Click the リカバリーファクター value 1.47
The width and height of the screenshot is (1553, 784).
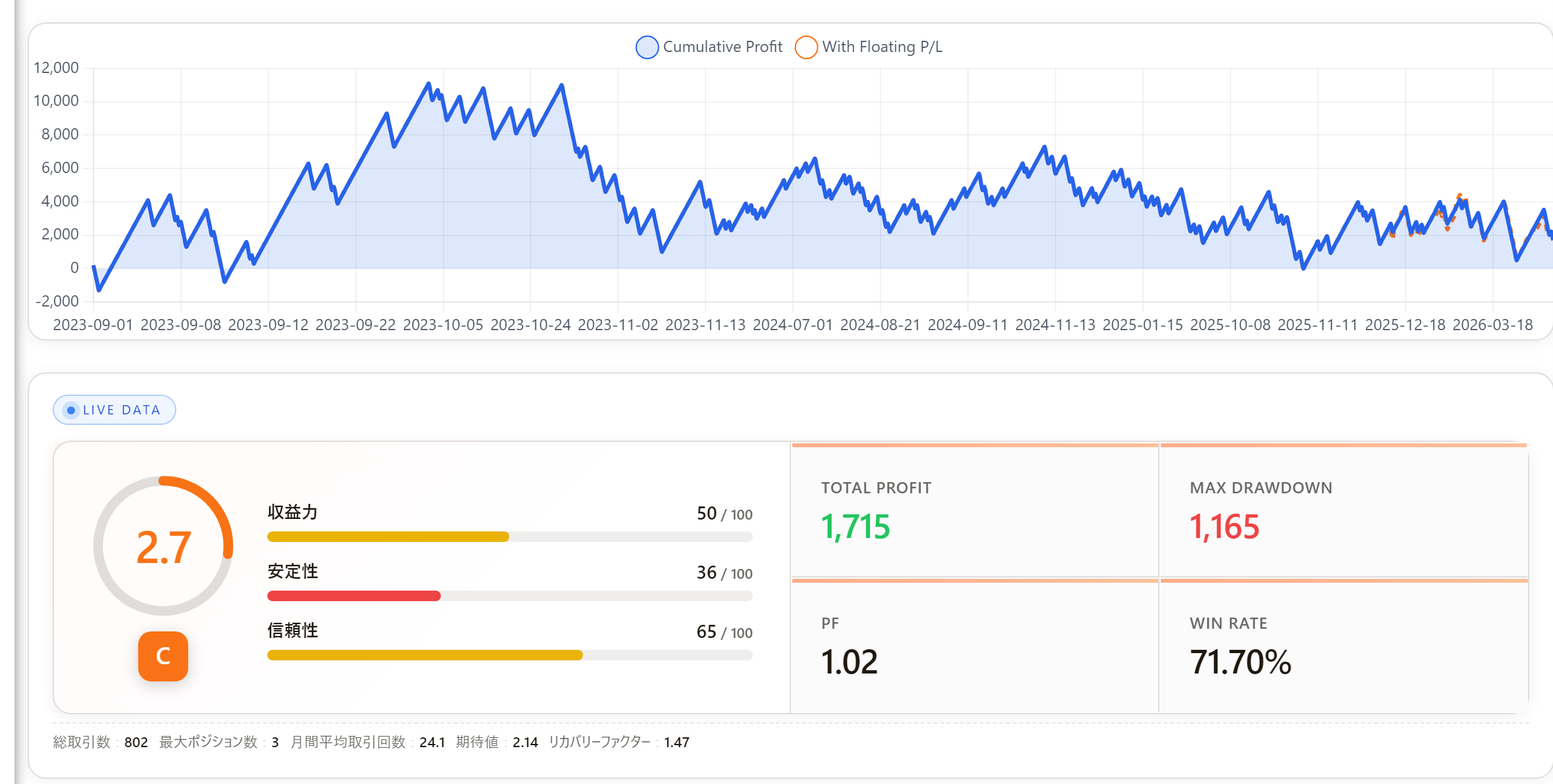[676, 743]
